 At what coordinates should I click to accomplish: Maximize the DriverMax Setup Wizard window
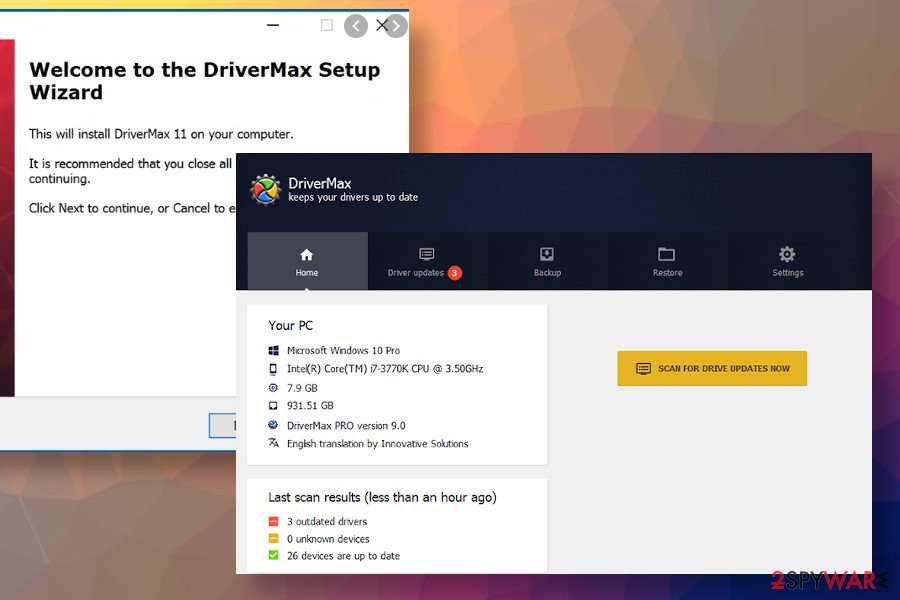point(327,25)
